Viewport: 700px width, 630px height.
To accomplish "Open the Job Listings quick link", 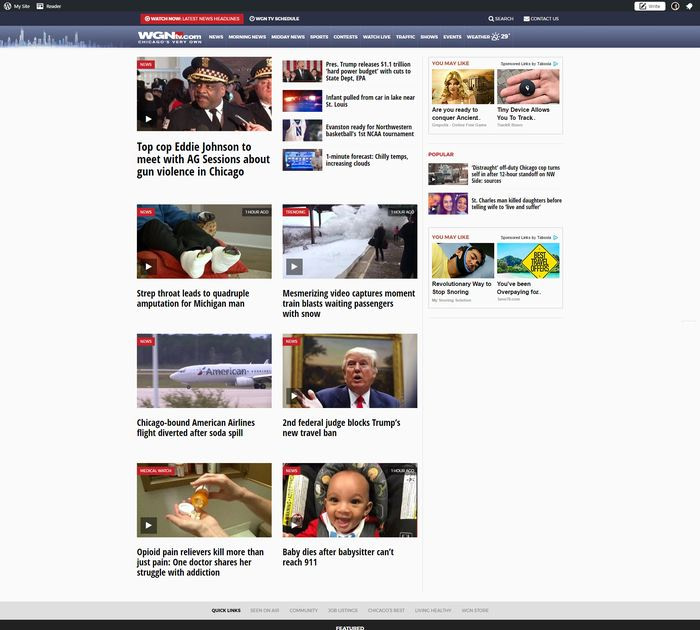I will (343, 610).
